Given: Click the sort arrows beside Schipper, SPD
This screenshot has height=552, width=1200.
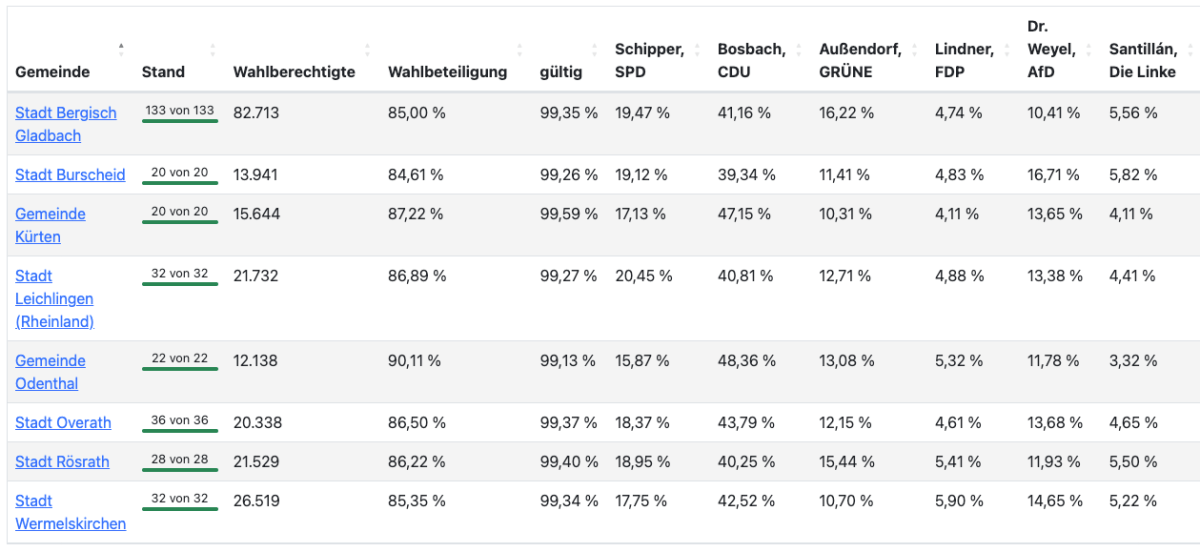Looking at the screenshot, I should pyautogui.click(x=697, y=49).
